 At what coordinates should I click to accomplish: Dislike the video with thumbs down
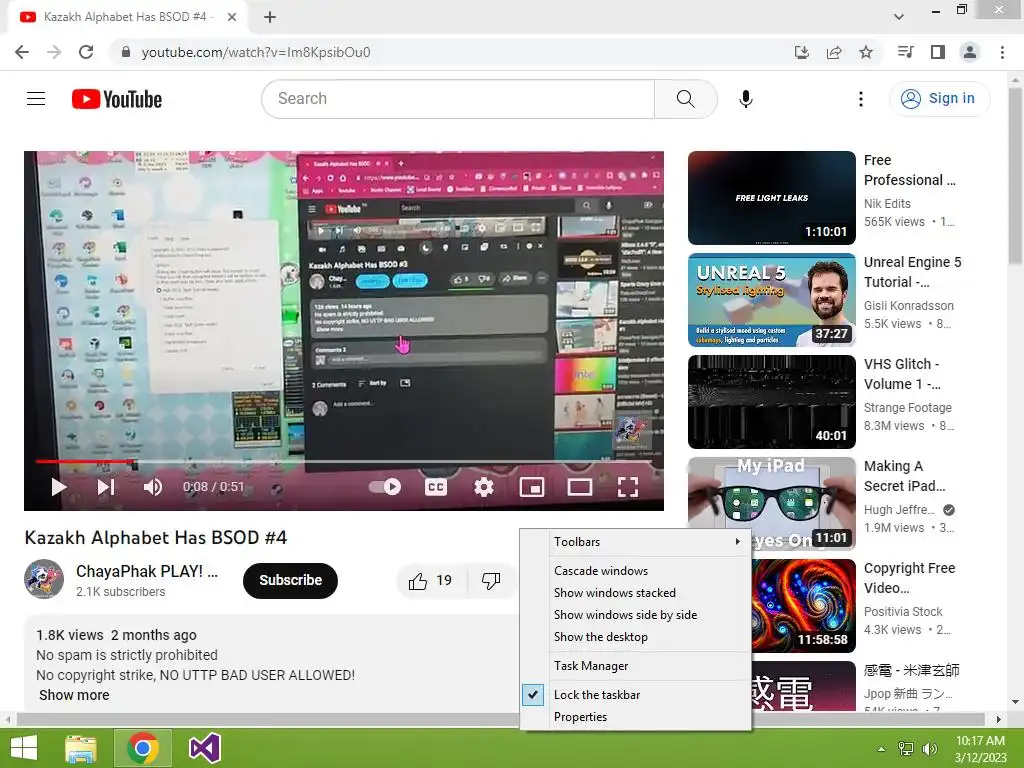pos(490,581)
